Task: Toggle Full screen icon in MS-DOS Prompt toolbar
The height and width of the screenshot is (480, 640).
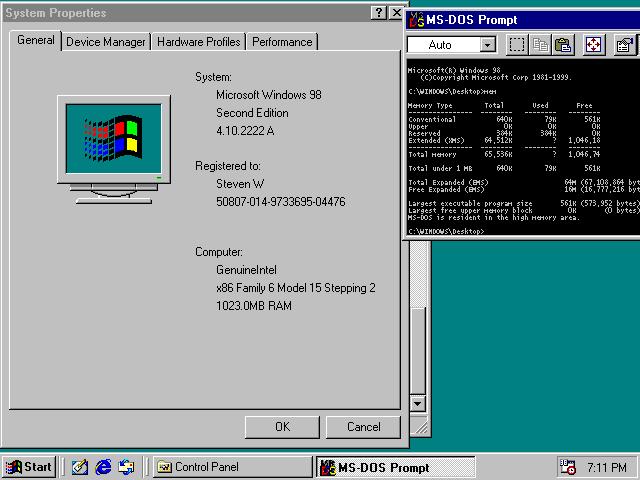Action: coord(593,44)
